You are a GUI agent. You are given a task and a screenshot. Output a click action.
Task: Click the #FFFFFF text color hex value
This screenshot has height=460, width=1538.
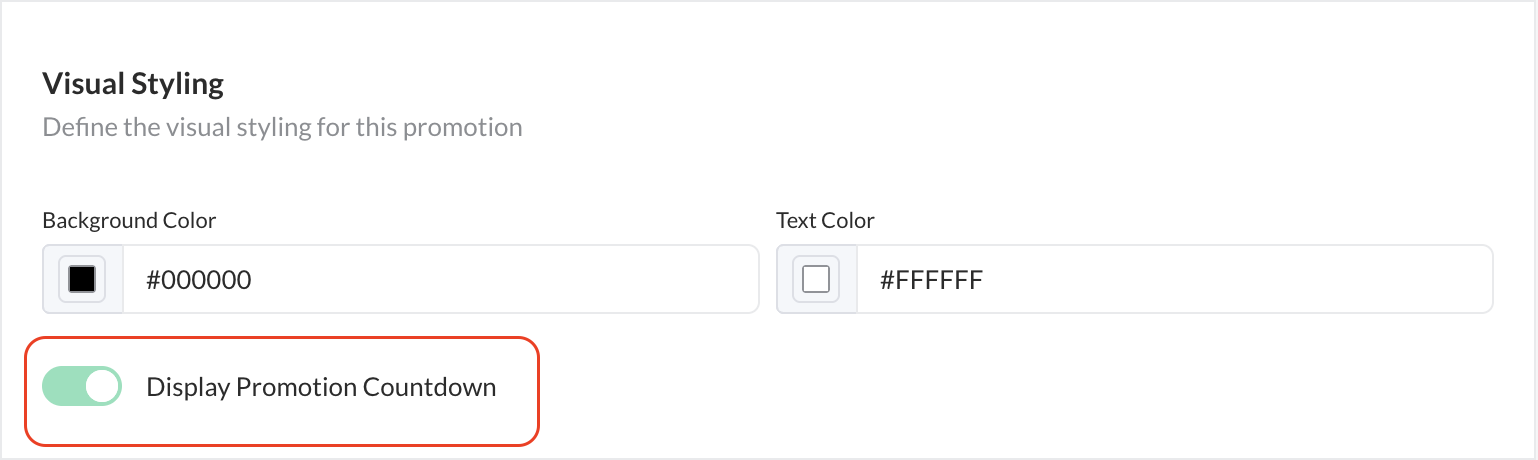click(932, 280)
